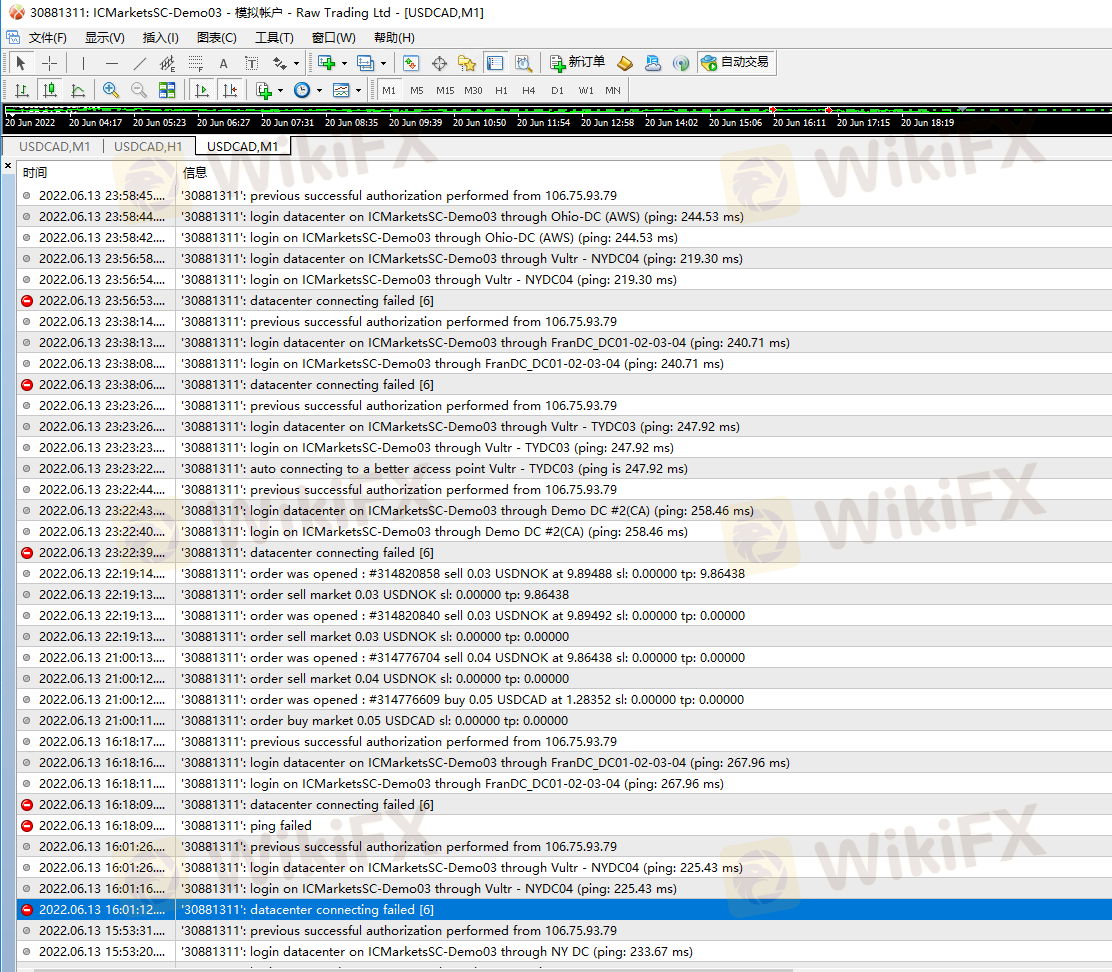Expand the profiles dropdown arrow
Viewport: 1112px width, 972px height.
(384, 63)
